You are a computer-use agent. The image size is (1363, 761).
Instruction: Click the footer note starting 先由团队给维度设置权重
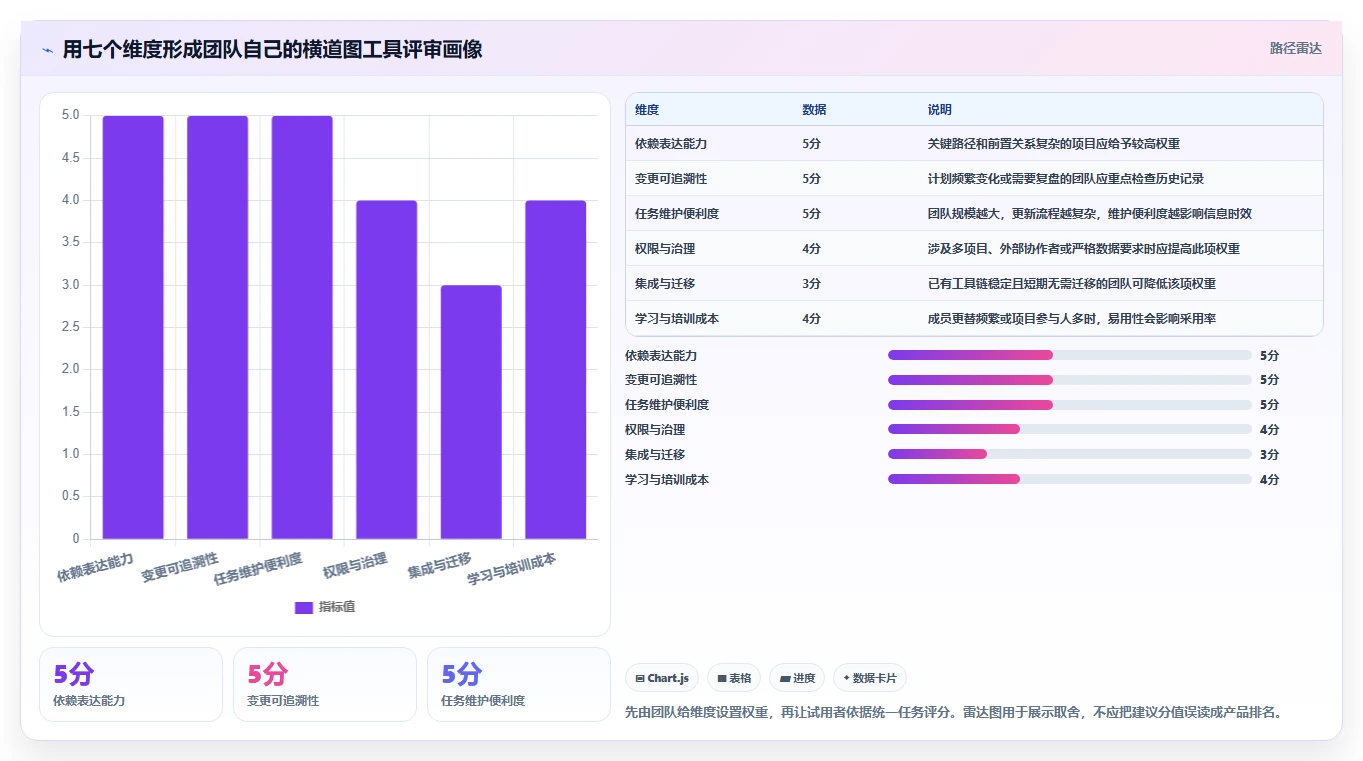click(954, 713)
